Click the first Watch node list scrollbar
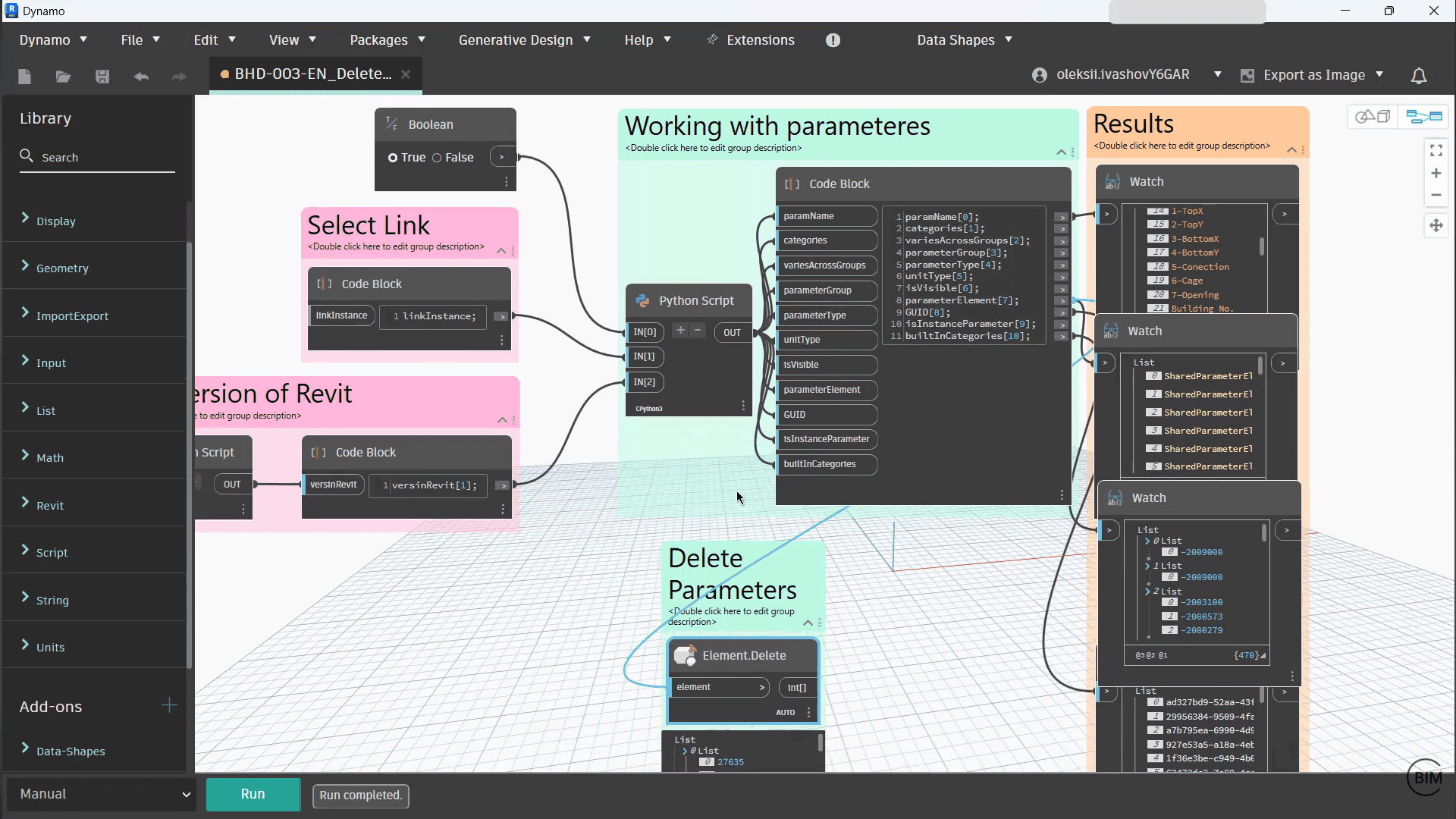 click(1262, 246)
